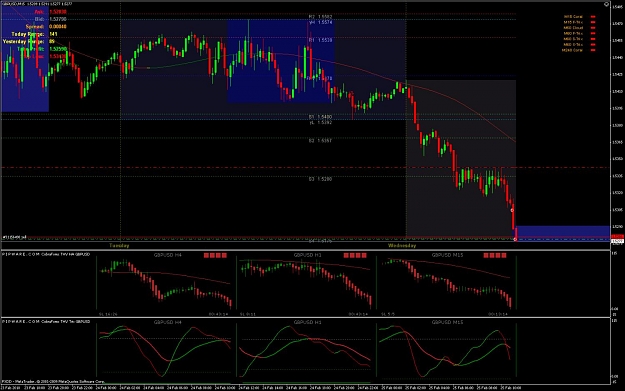Click the GBPUSD M15 title in the candle sub-window
The image size is (625, 391).
click(x=447, y=255)
